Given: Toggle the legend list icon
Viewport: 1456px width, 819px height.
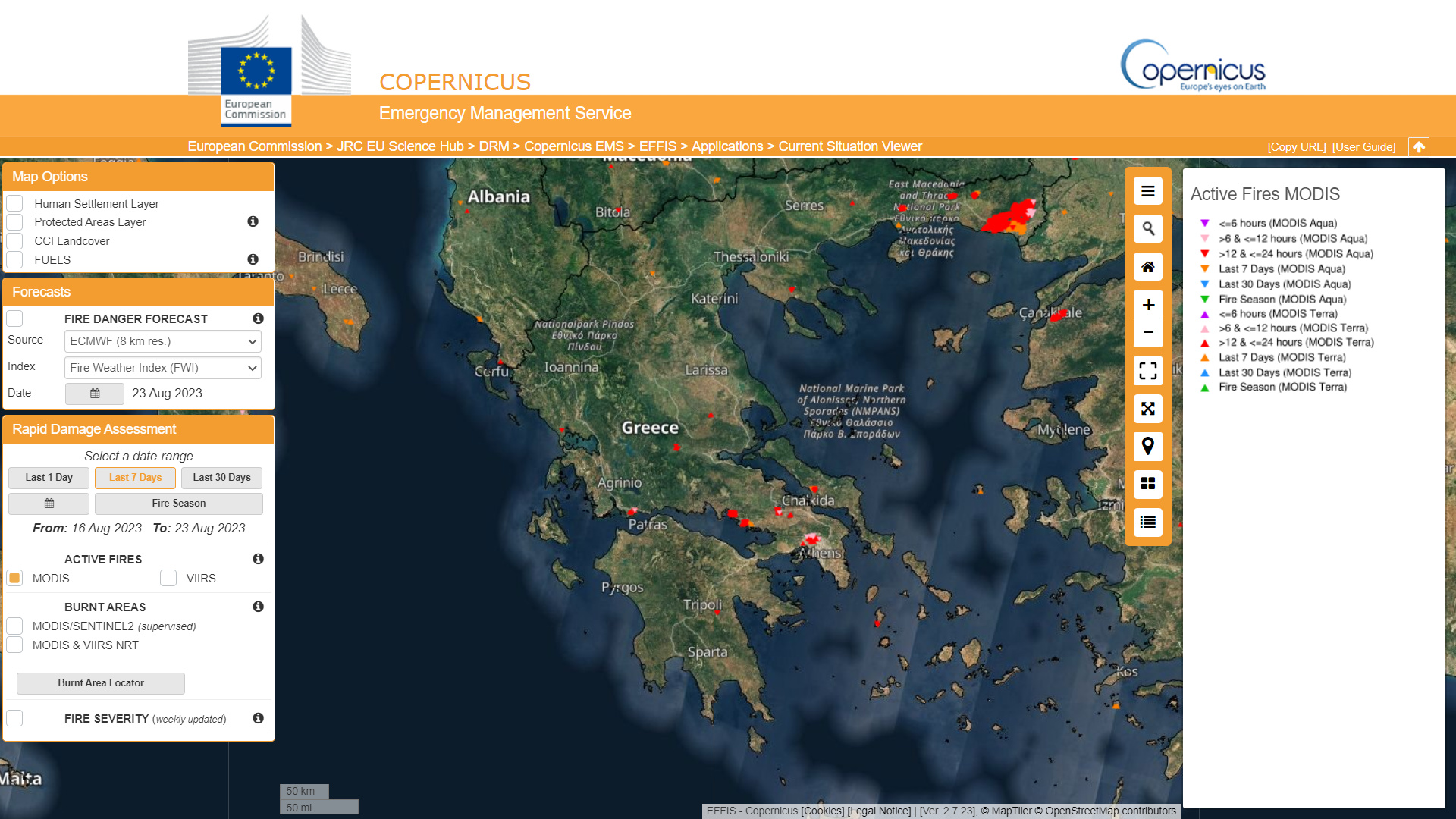Looking at the screenshot, I should (x=1148, y=522).
